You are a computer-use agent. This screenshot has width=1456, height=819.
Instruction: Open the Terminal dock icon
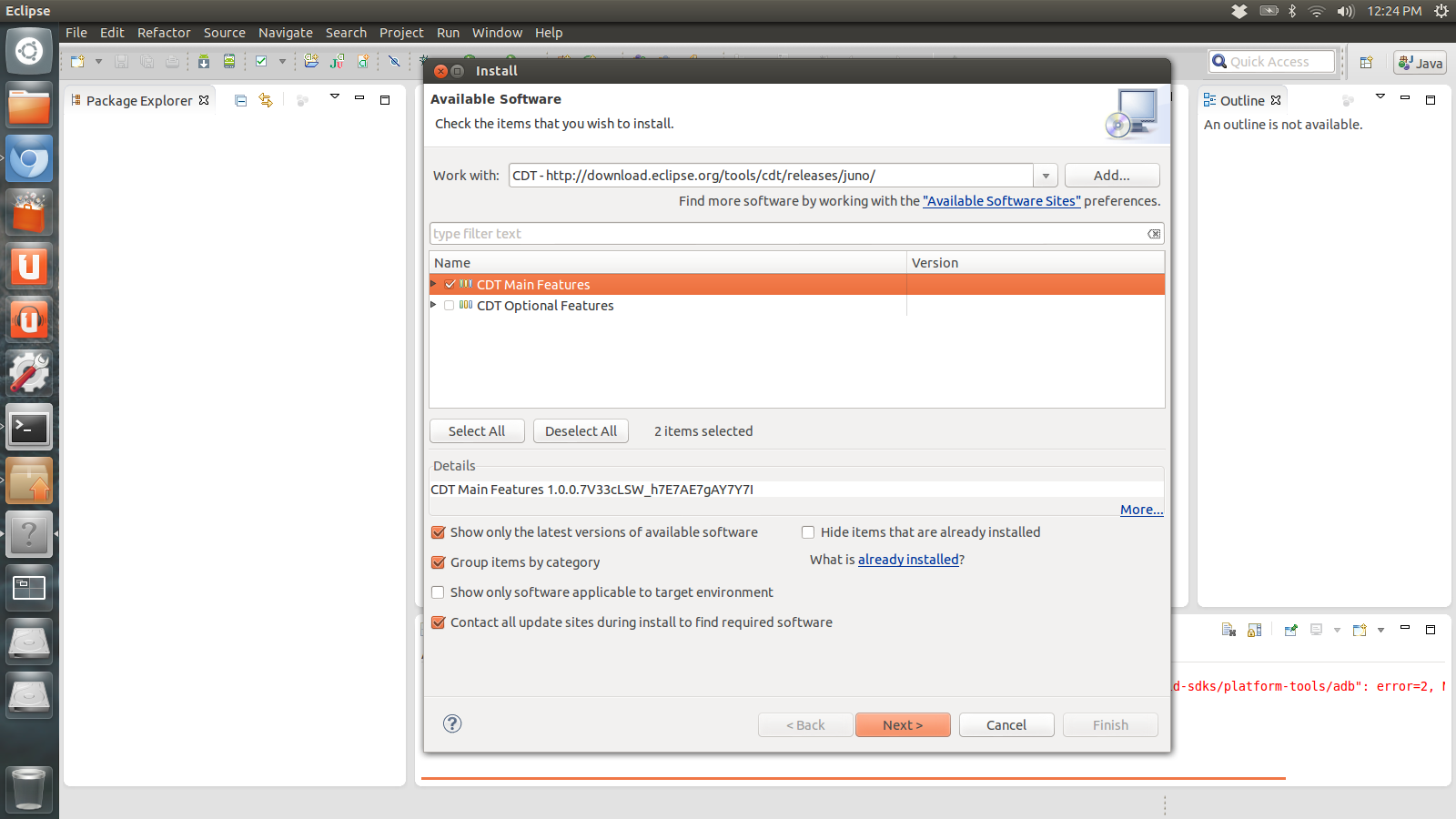click(29, 427)
